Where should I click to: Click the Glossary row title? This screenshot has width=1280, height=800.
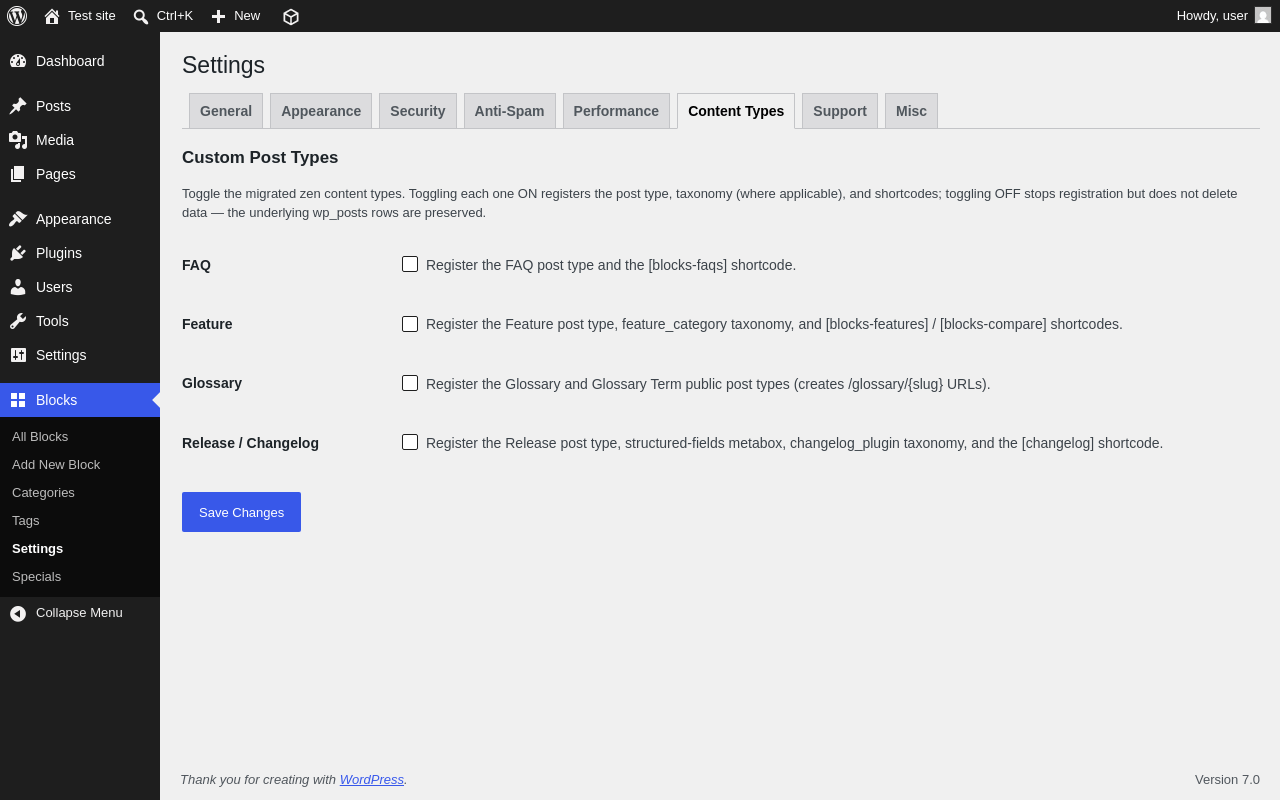(212, 383)
